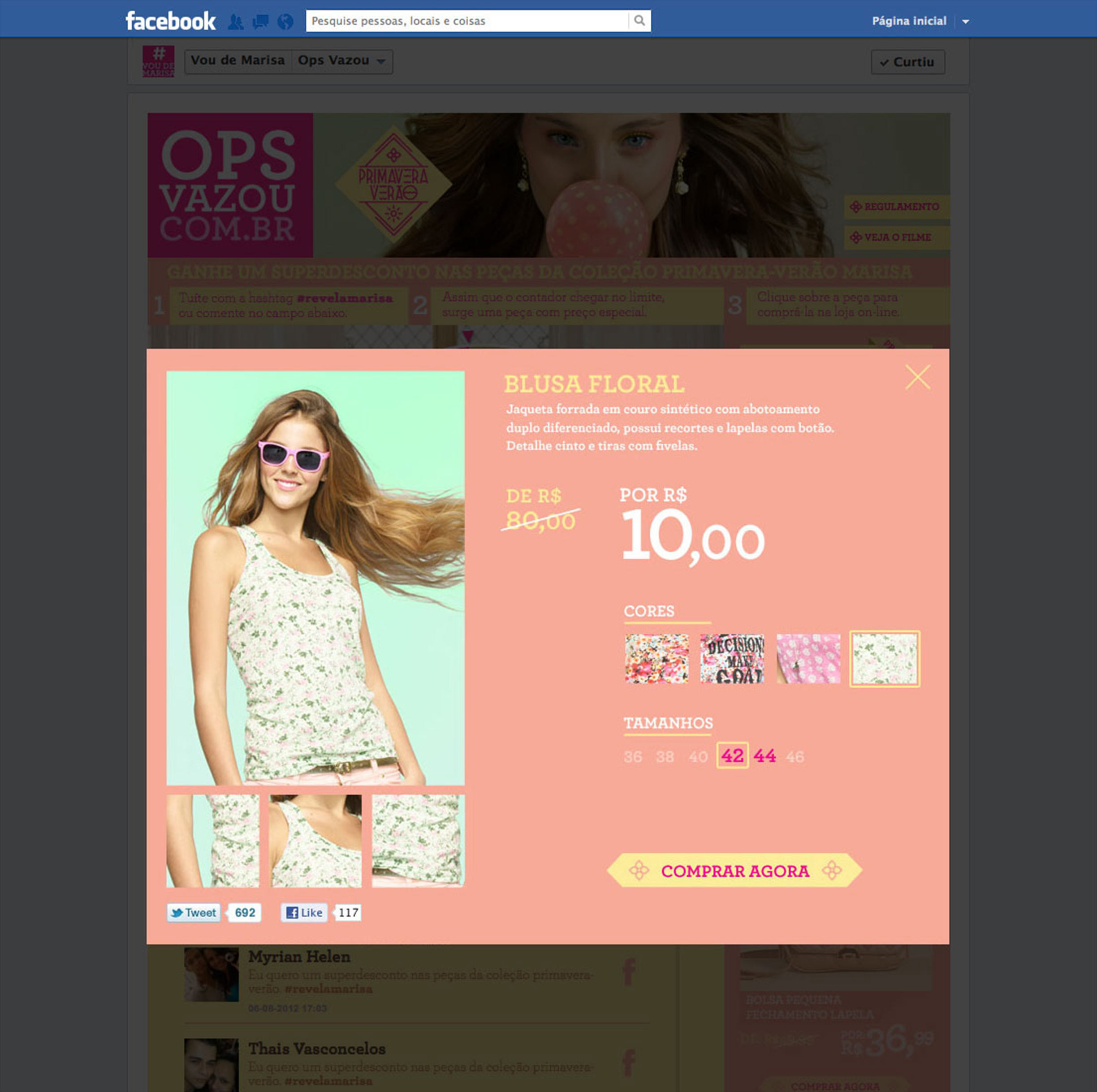Open the middle neckline thumbnail
The image size is (1097, 1092).
pyautogui.click(x=315, y=841)
